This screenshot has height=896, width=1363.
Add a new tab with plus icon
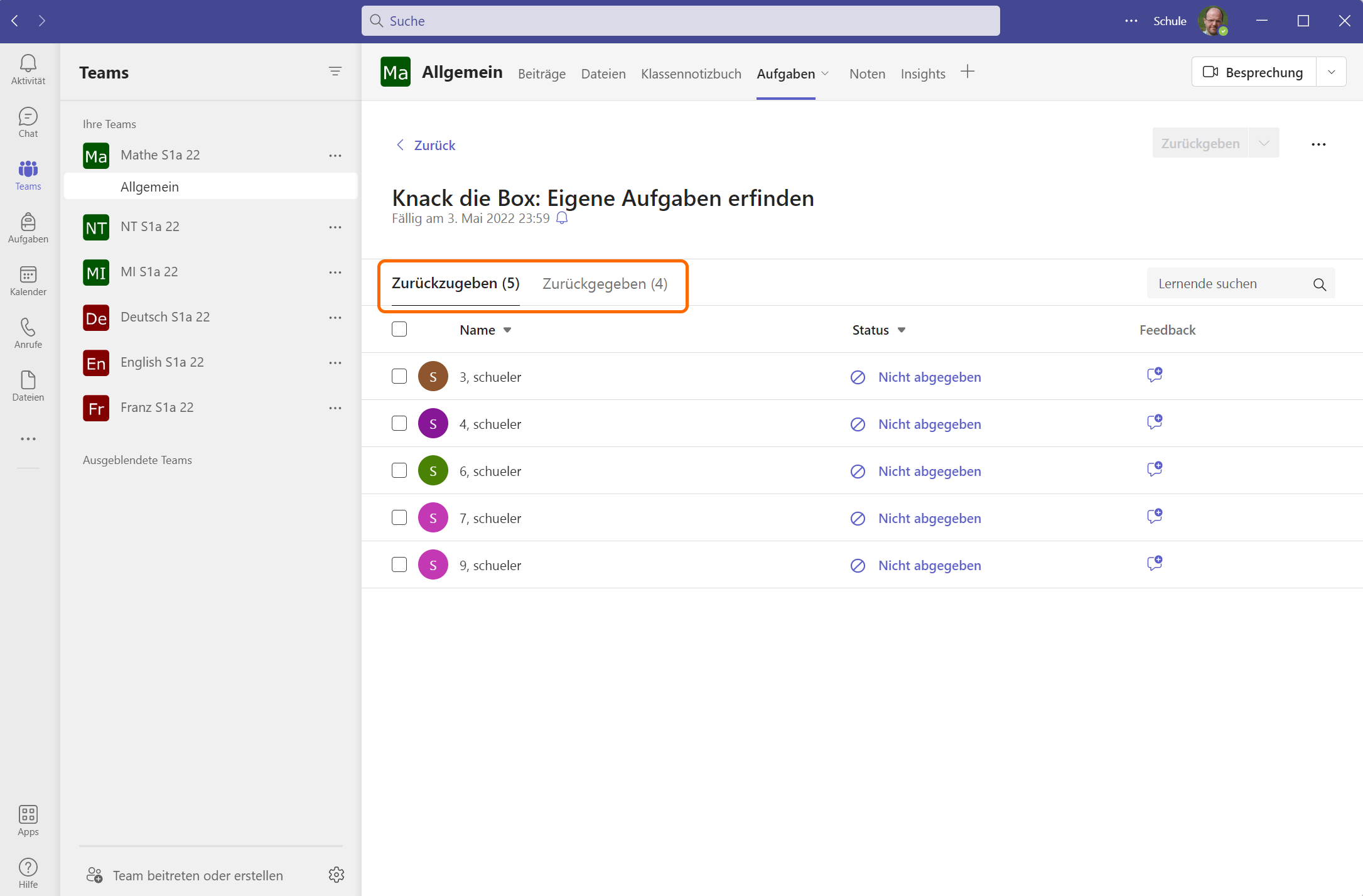pyautogui.click(x=967, y=72)
